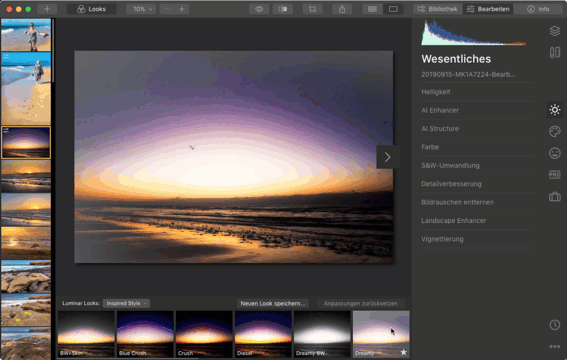Click Neuen Look speichern button
Viewport: 567px width, 360px height.
click(273, 303)
